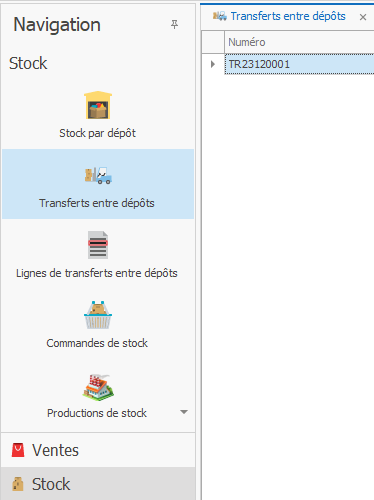374x500 pixels.
Task: Click the forklift icon in the tab
Action: point(220,16)
